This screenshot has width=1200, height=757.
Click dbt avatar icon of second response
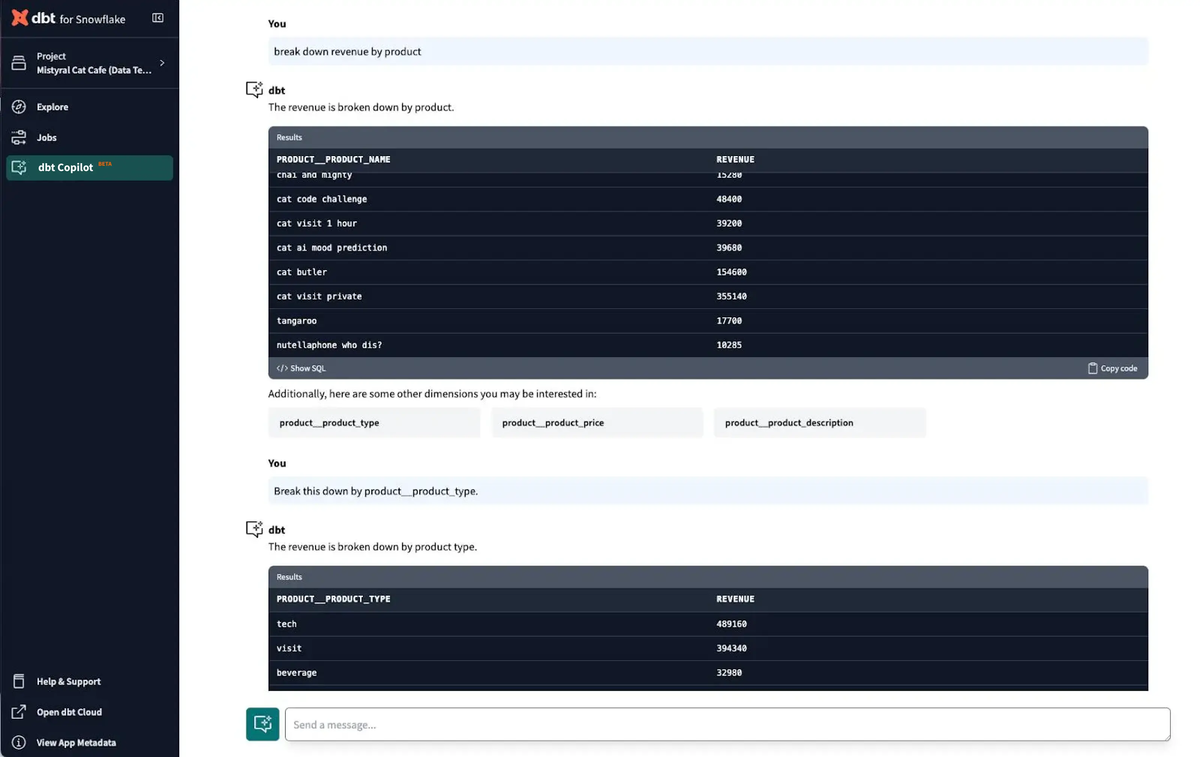255,529
